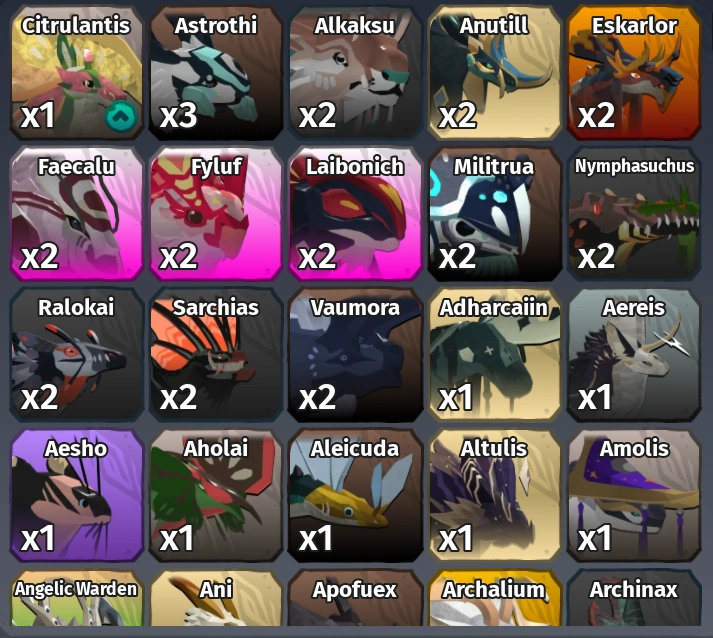Open the Alkaksu creature tile

(355, 72)
